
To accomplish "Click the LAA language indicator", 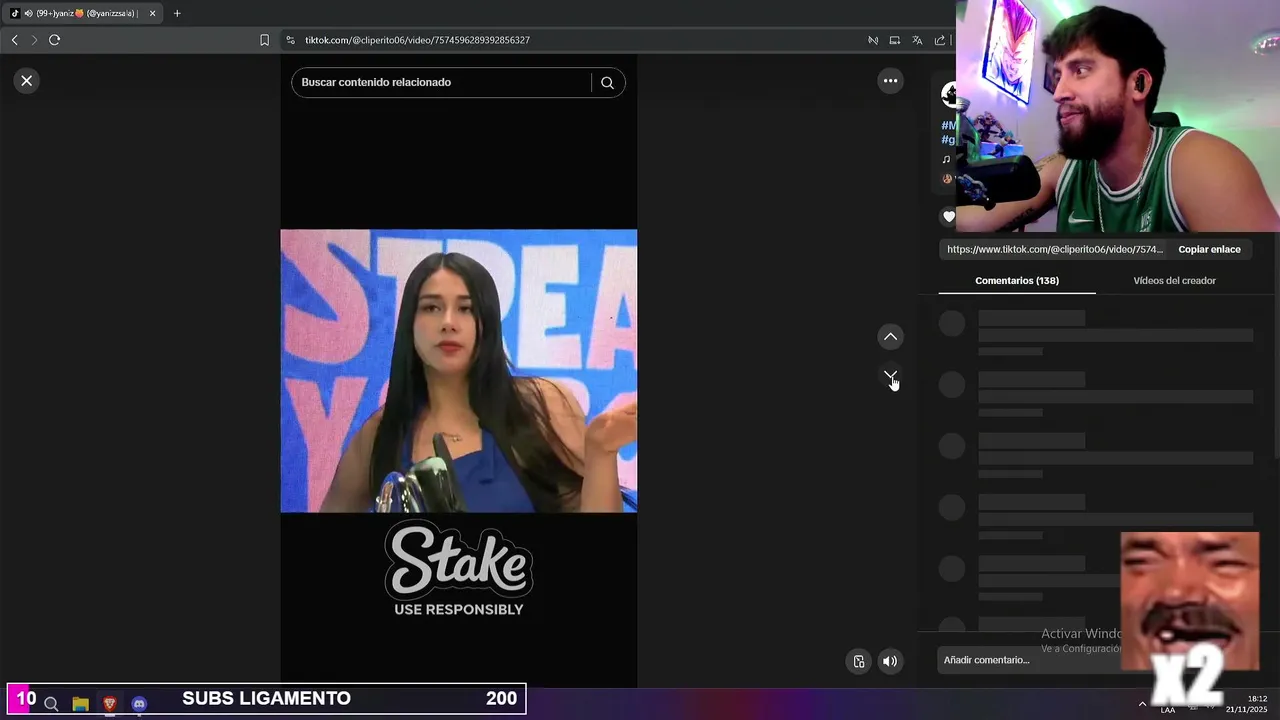I will [1167, 710].
